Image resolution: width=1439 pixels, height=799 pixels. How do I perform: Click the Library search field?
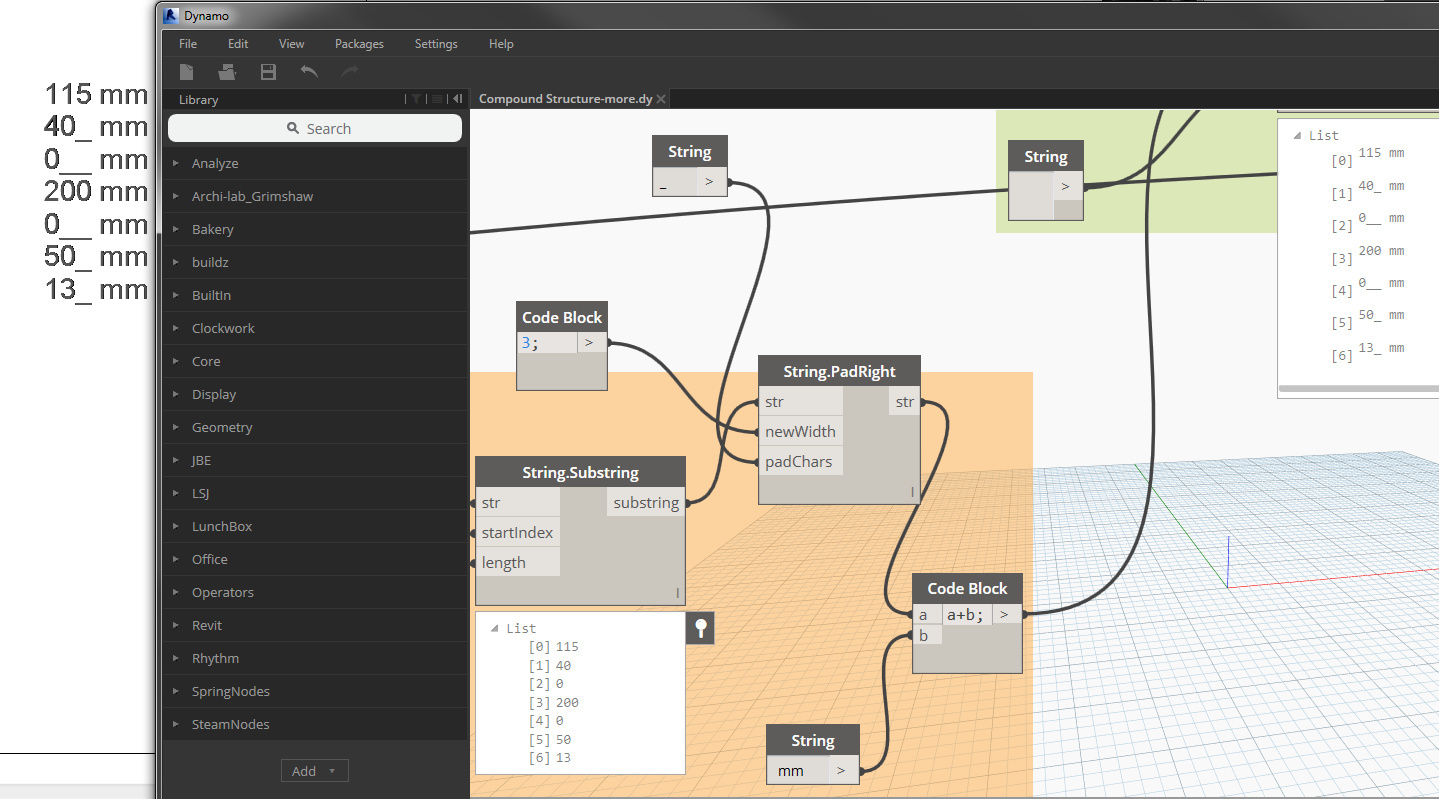(315, 128)
